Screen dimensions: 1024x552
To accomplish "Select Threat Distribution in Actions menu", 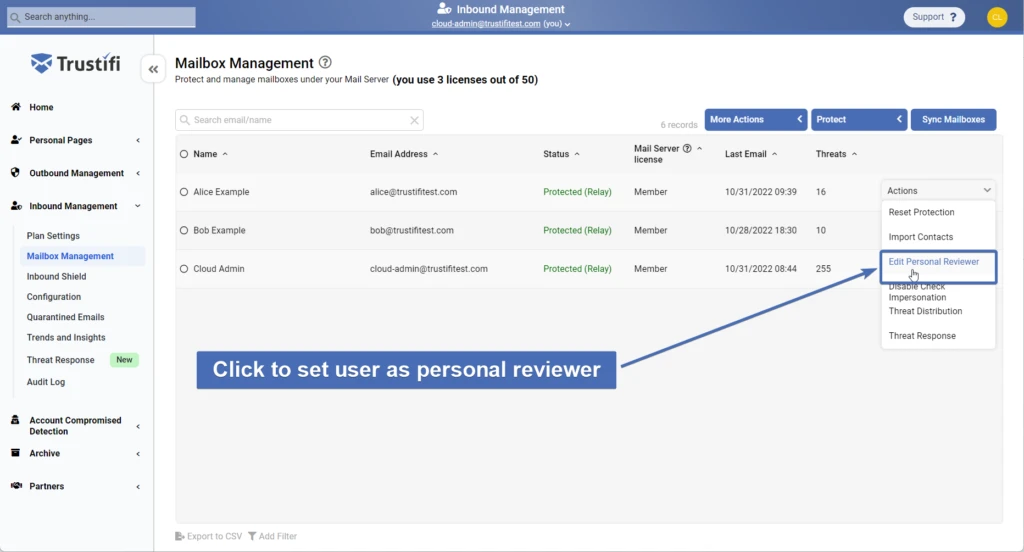I will (x=925, y=311).
